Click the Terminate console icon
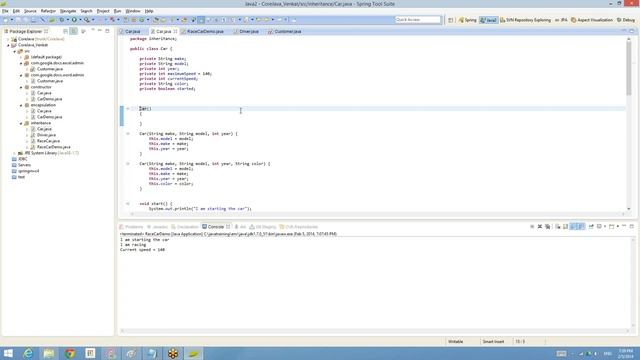 pos(532,227)
